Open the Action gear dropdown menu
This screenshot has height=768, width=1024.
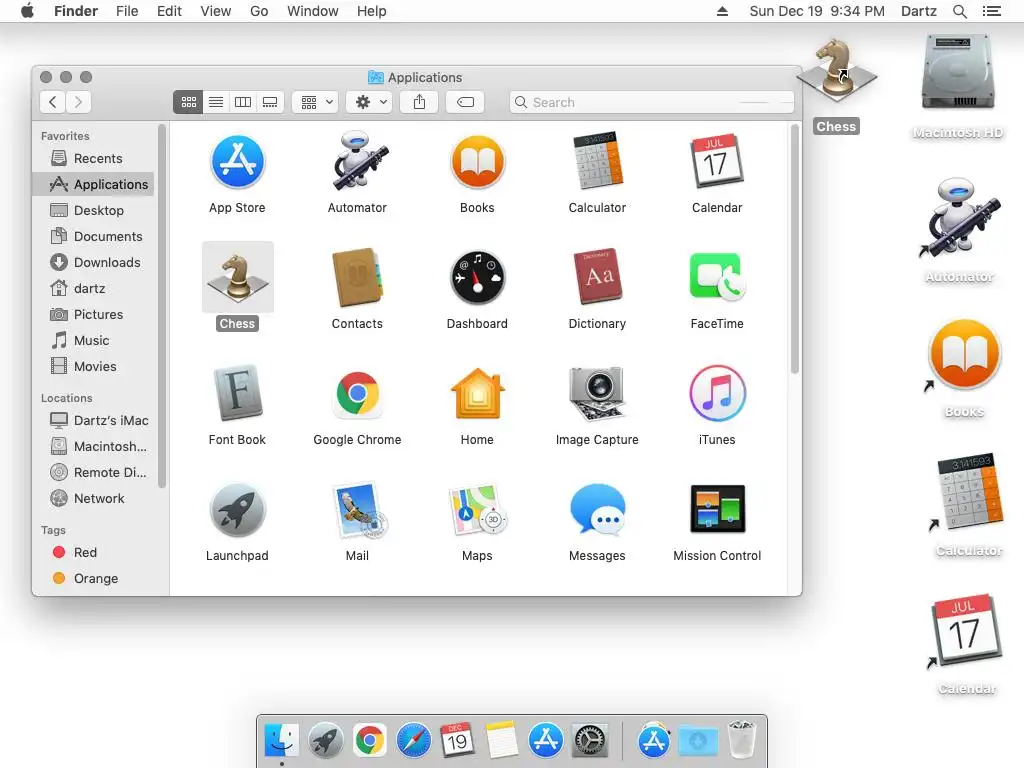click(x=370, y=102)
